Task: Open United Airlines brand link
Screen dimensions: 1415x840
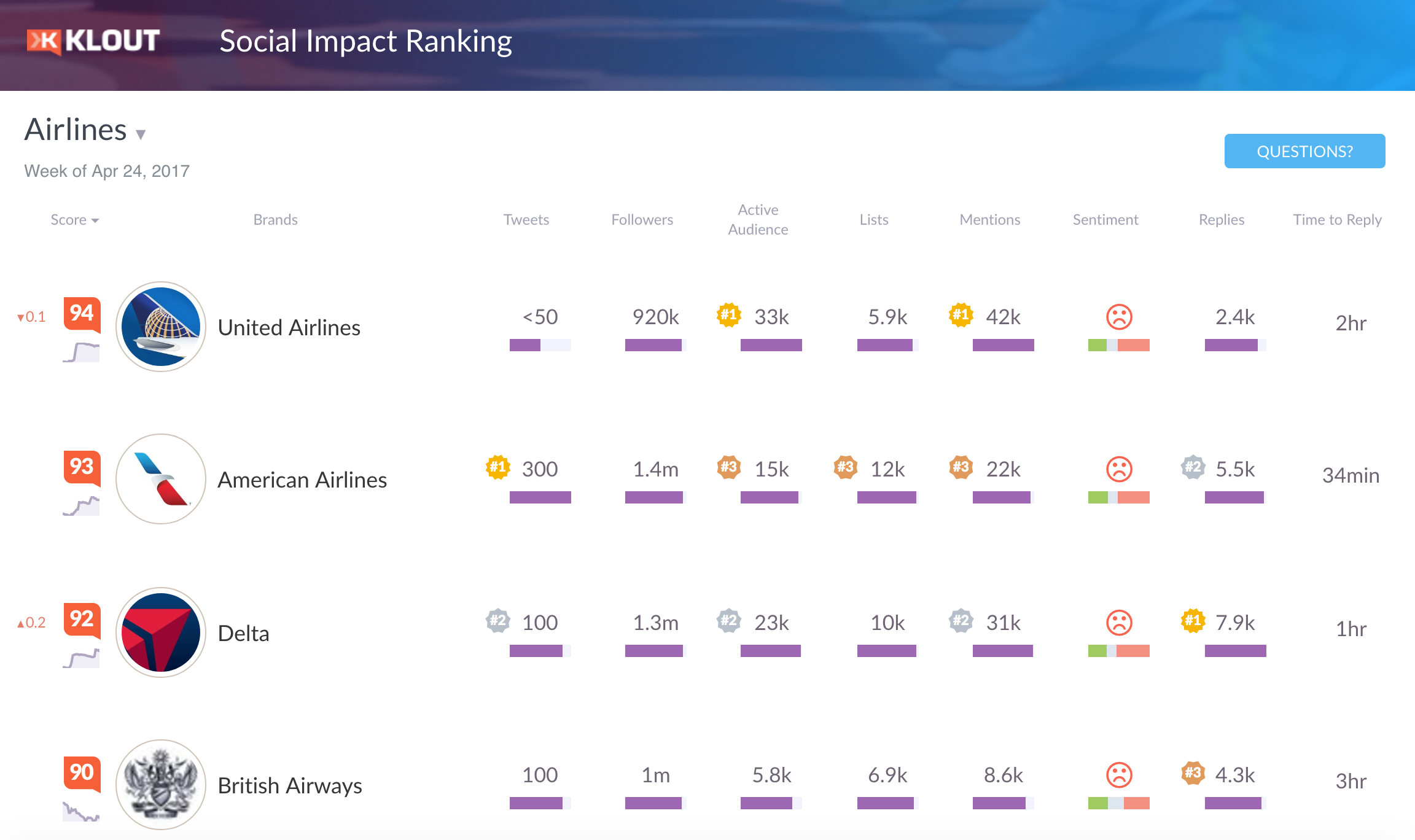Action: coord(289,328)
